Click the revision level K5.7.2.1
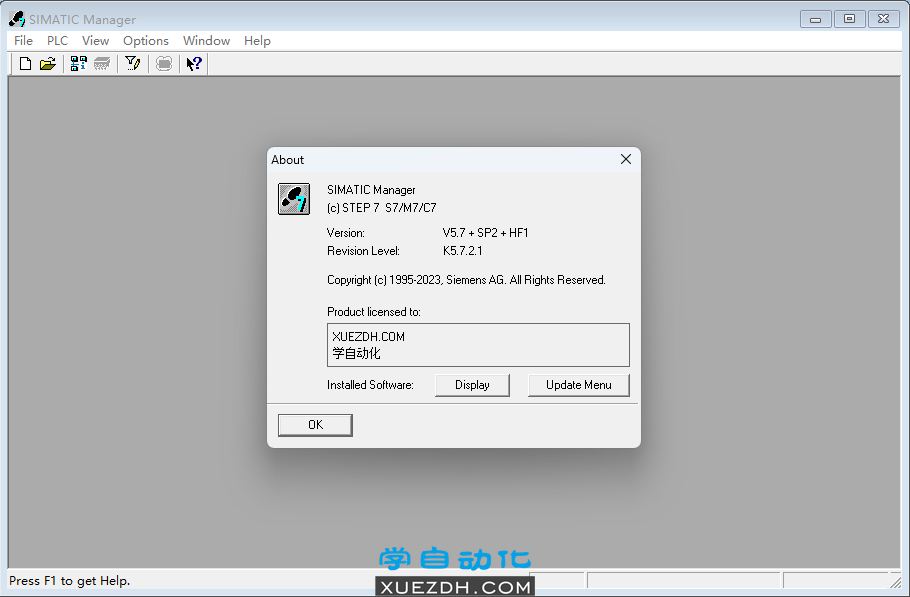The width and height of the screenshot is (910, 597). 463,251
